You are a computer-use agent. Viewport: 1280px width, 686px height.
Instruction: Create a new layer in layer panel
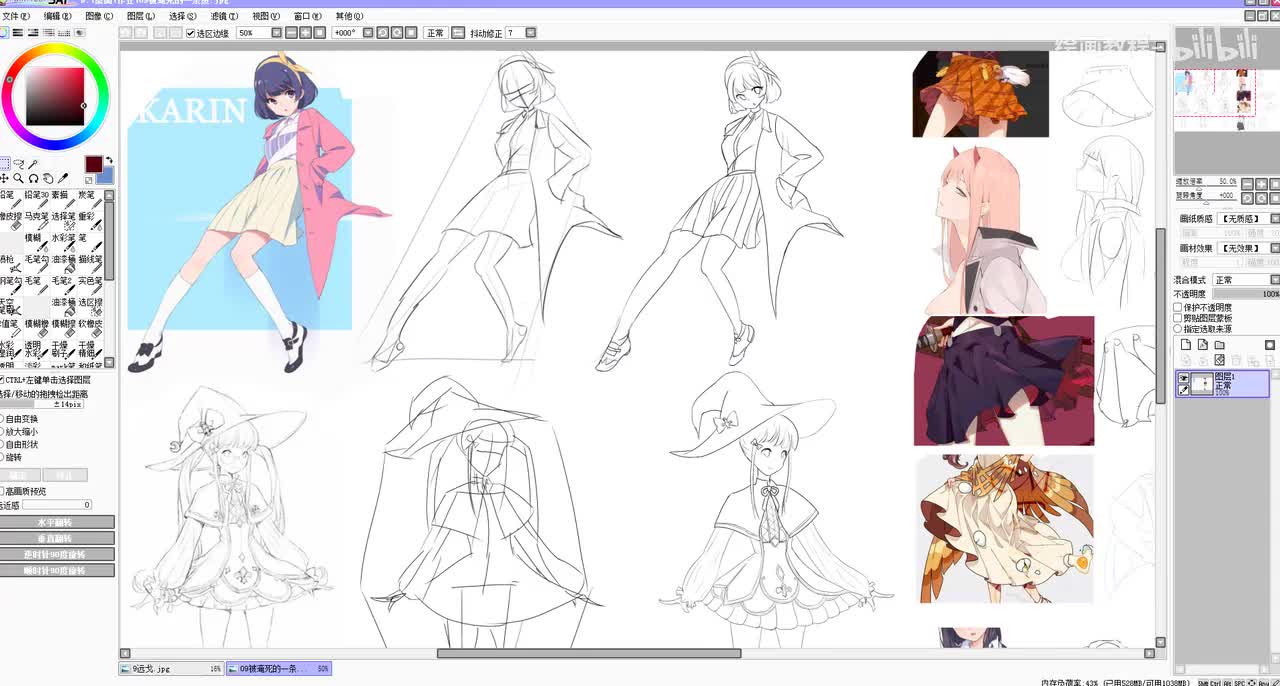(x=1186, y=345)
